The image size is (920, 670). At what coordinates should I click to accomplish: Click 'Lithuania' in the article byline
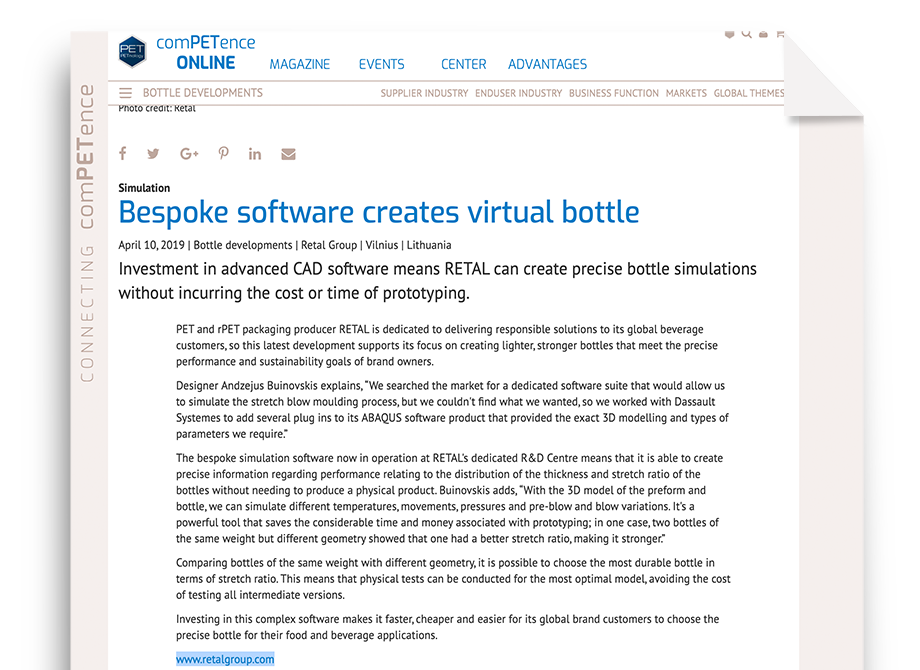429,245
